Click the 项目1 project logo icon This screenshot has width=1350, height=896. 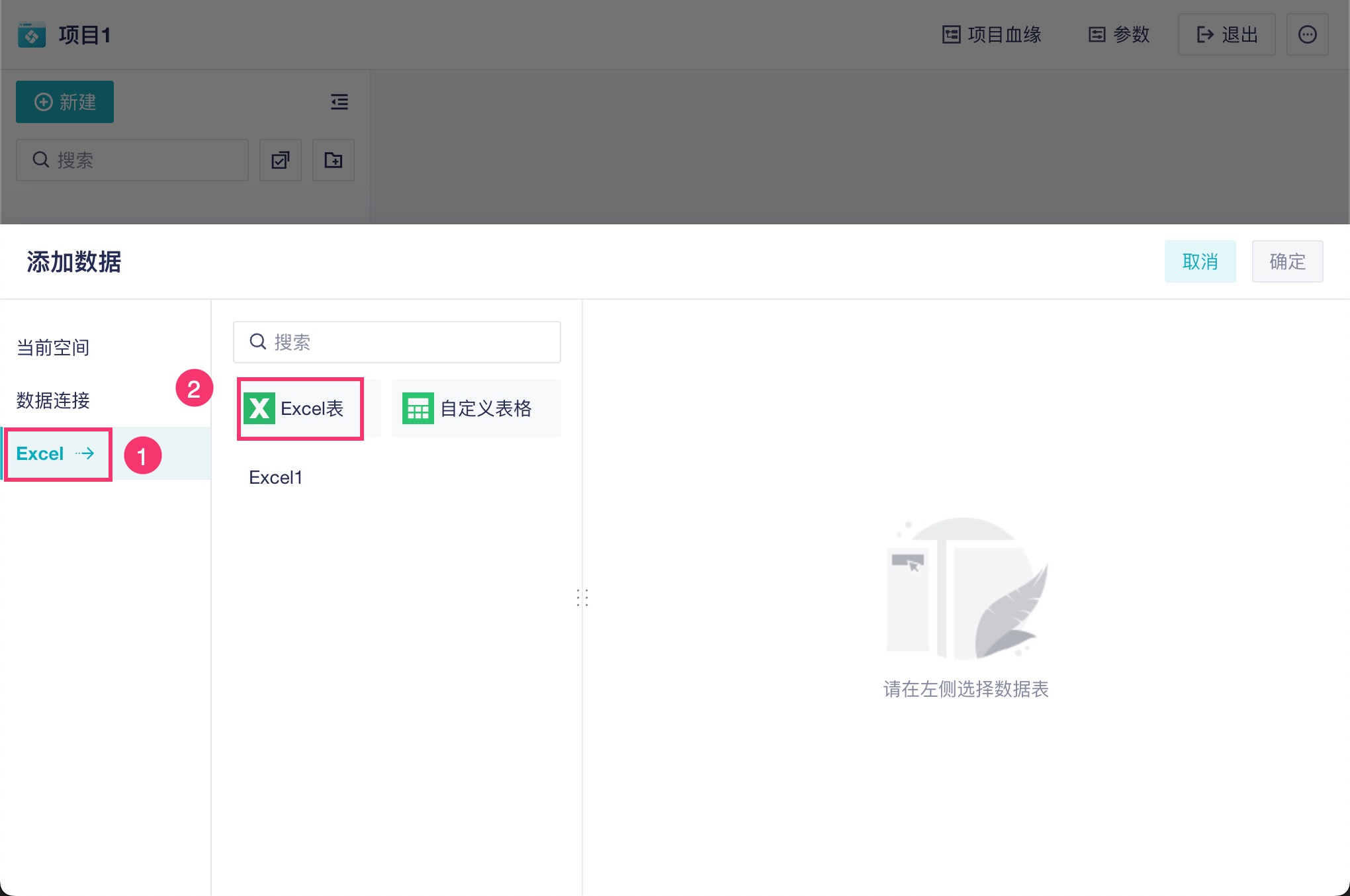click(x=32, y=34)
